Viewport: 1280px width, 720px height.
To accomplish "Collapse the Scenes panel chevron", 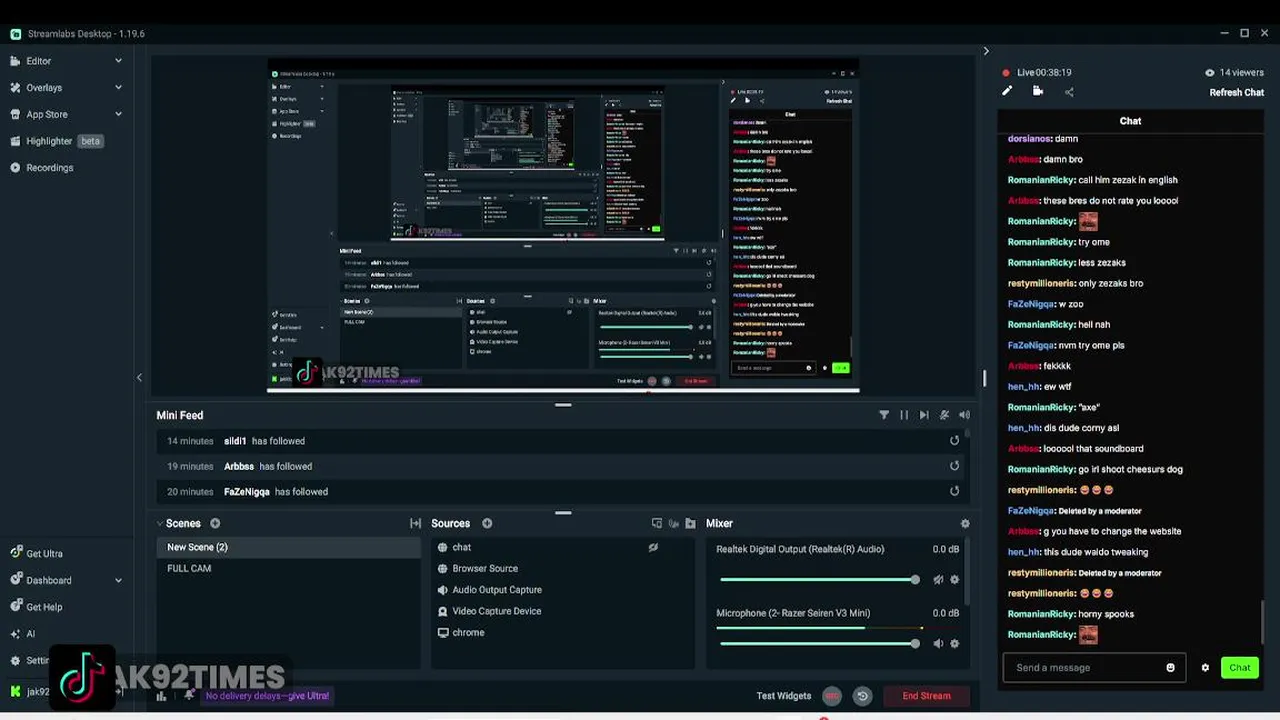I will tap(159, 523).
